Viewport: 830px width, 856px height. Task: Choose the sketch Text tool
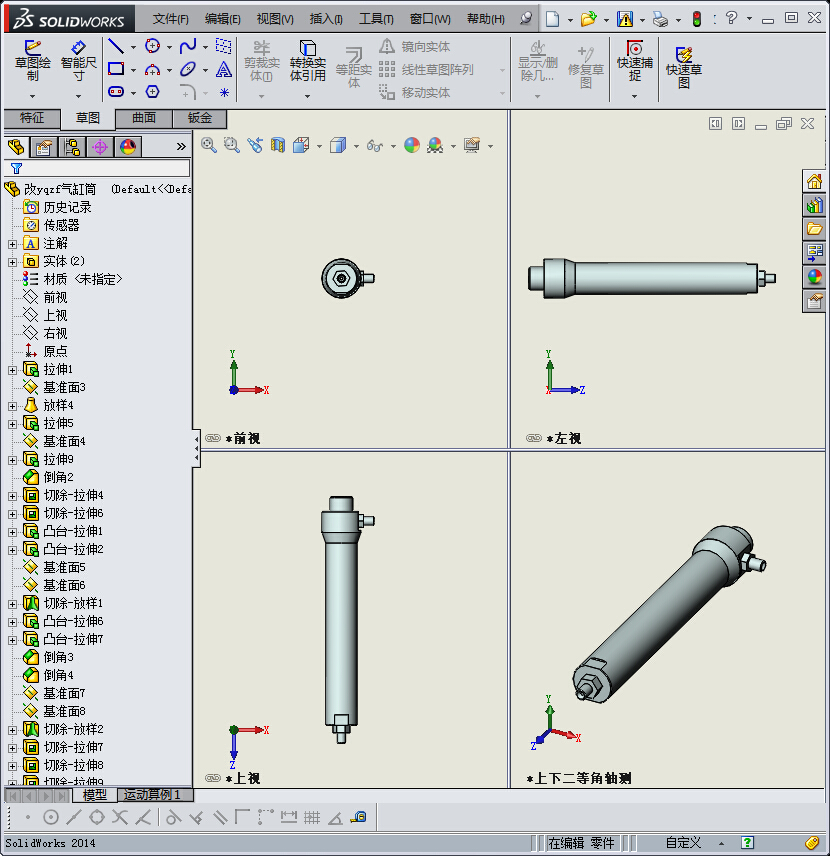(x=223, y=69)
